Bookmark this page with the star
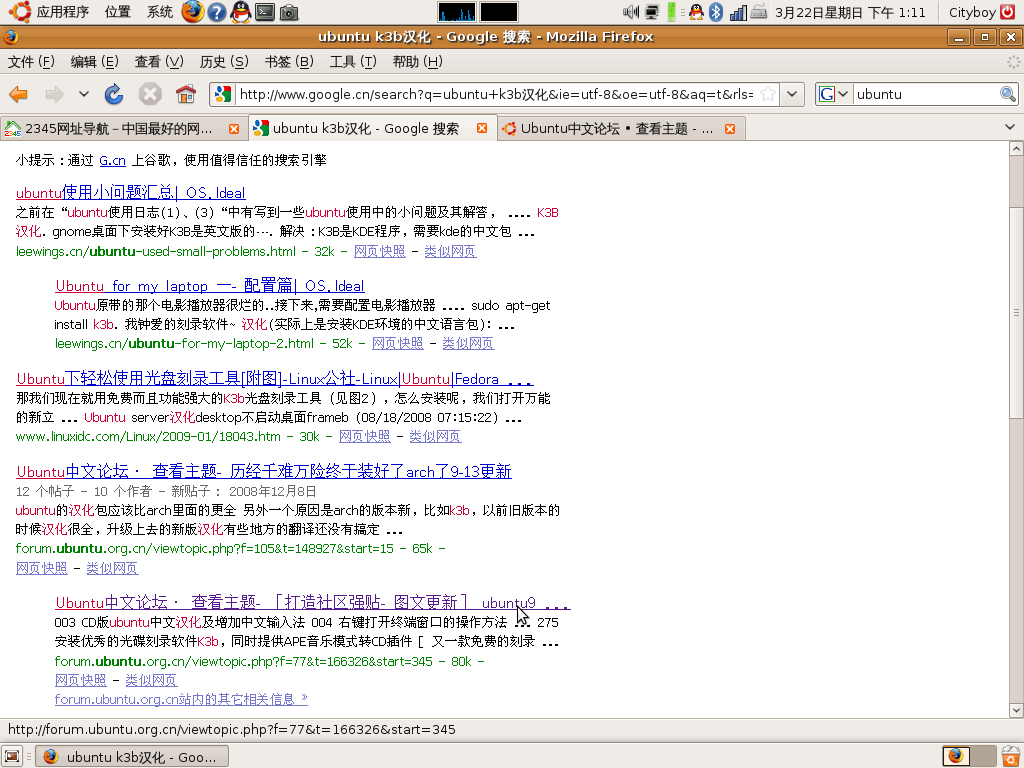Viewport: 1024px width, 768px height. 769,94
